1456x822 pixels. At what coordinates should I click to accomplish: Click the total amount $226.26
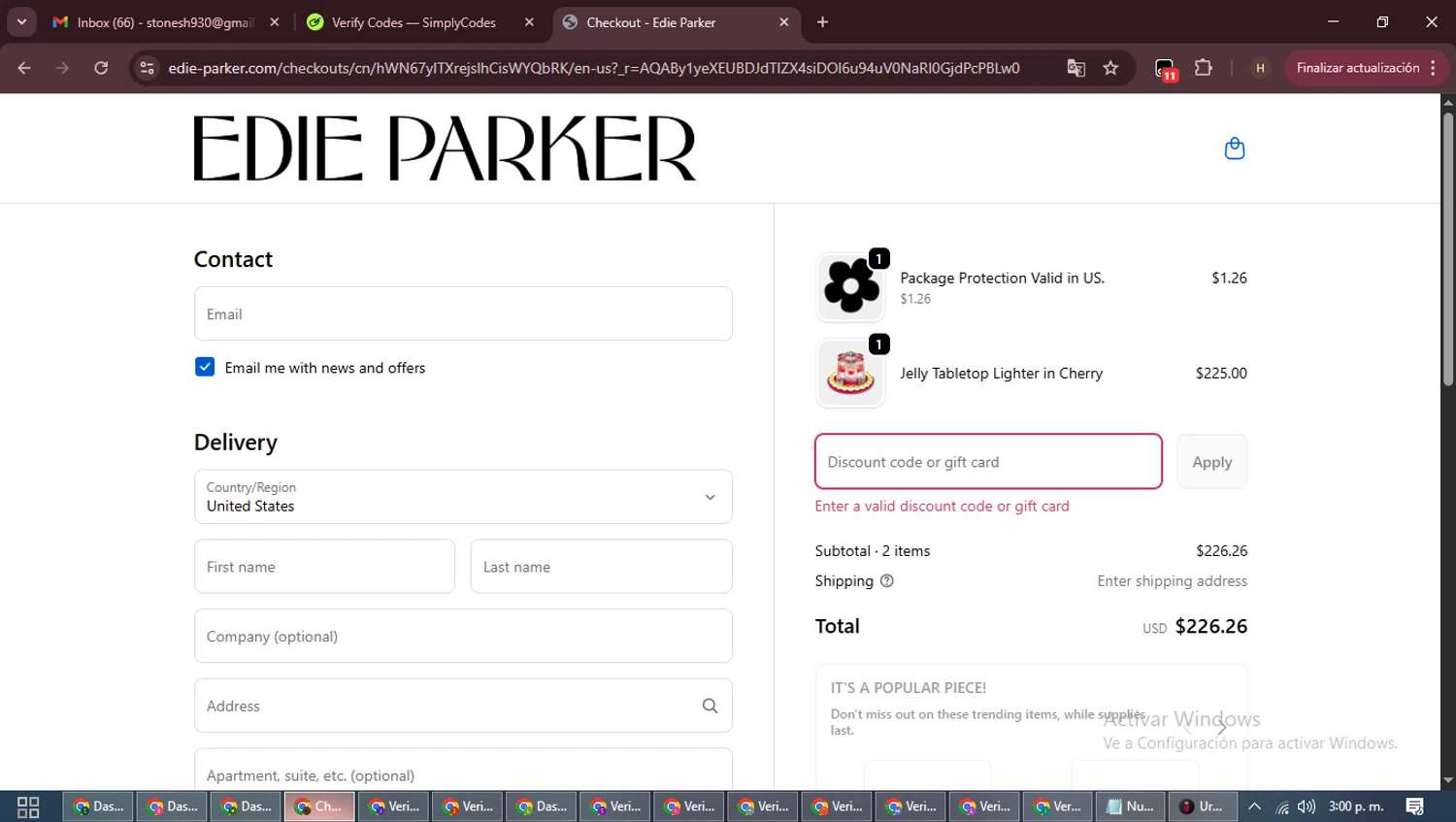(x=1211, y=626)
